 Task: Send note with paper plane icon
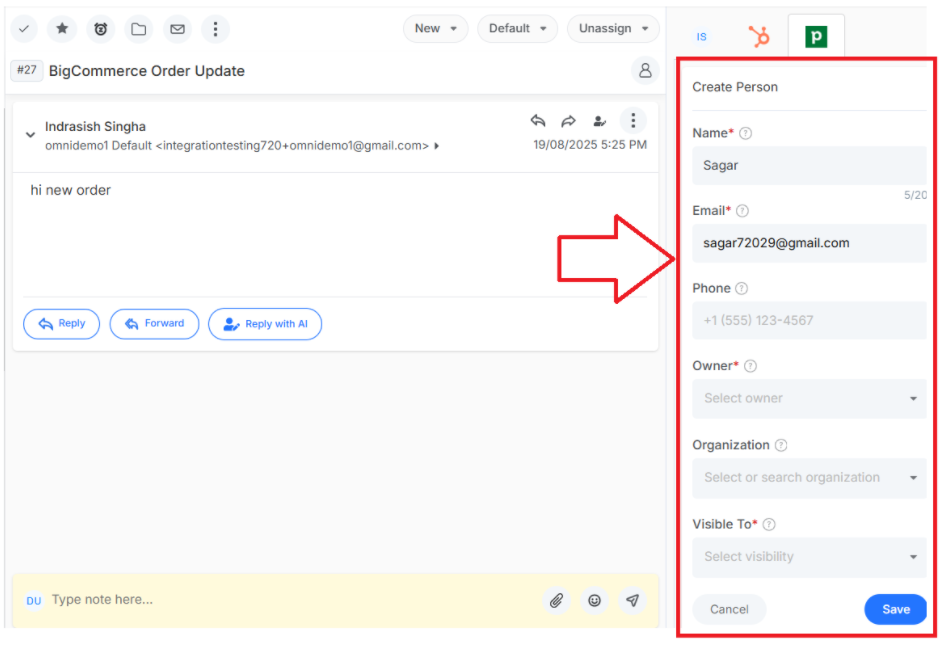coord(632,600)
